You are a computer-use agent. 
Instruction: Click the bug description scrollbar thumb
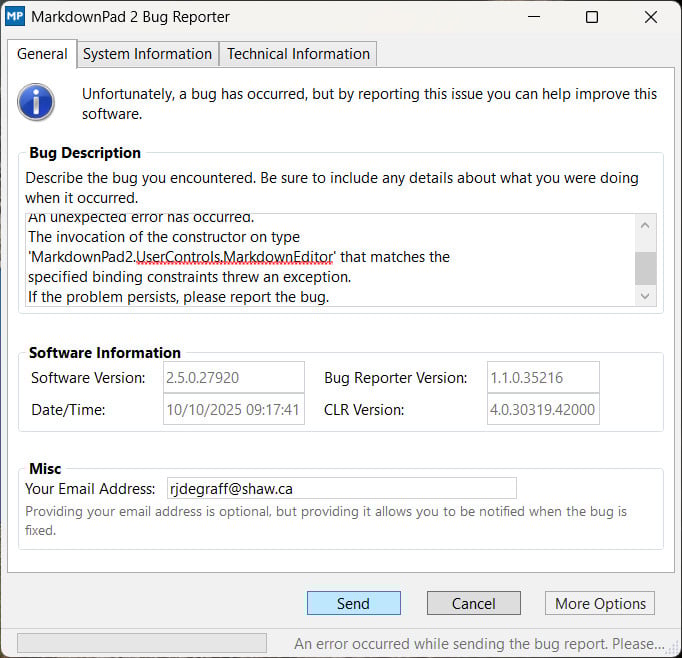point(646,268)
